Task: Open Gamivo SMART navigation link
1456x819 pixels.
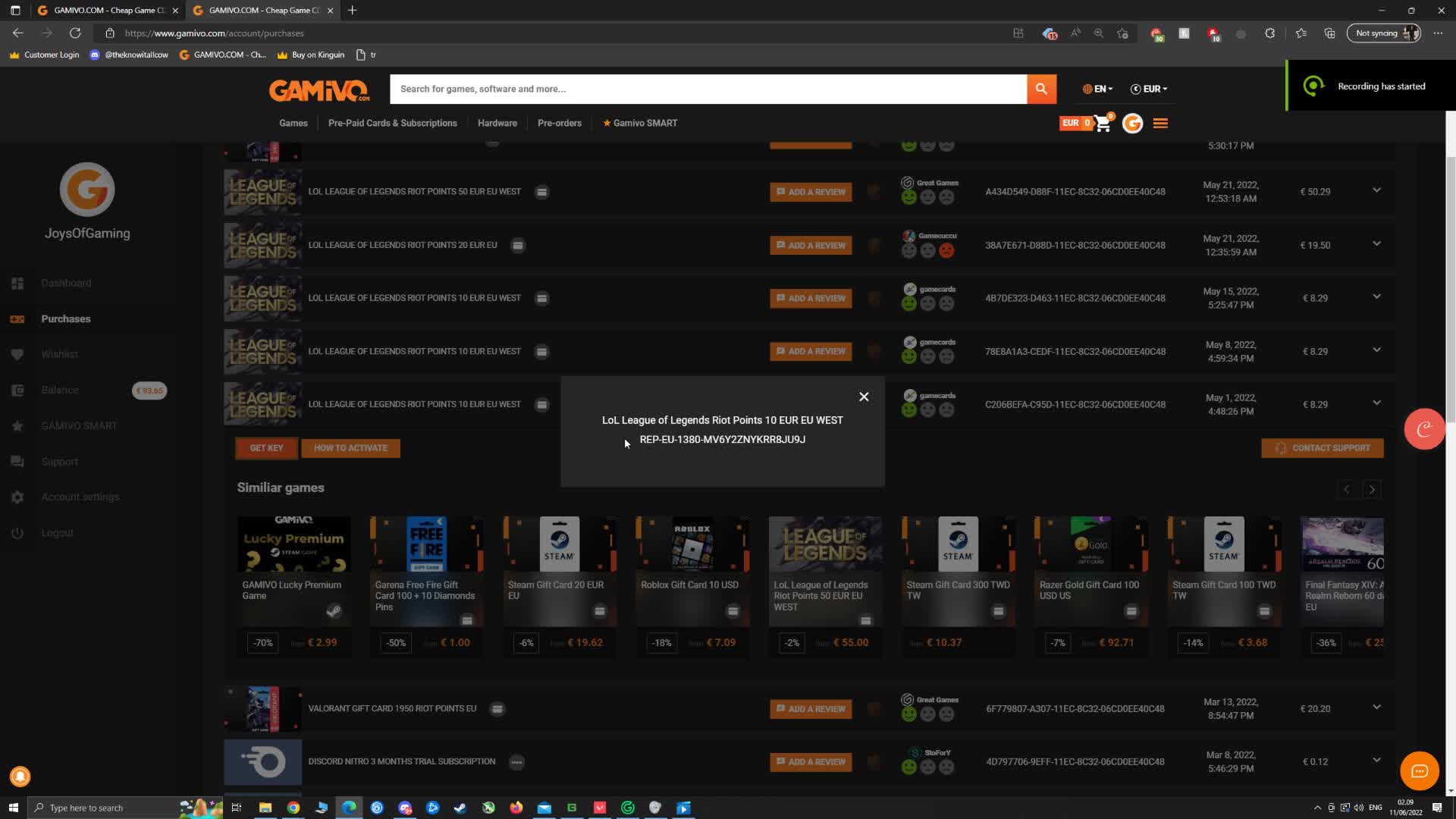Action: (x=640, y=123)
